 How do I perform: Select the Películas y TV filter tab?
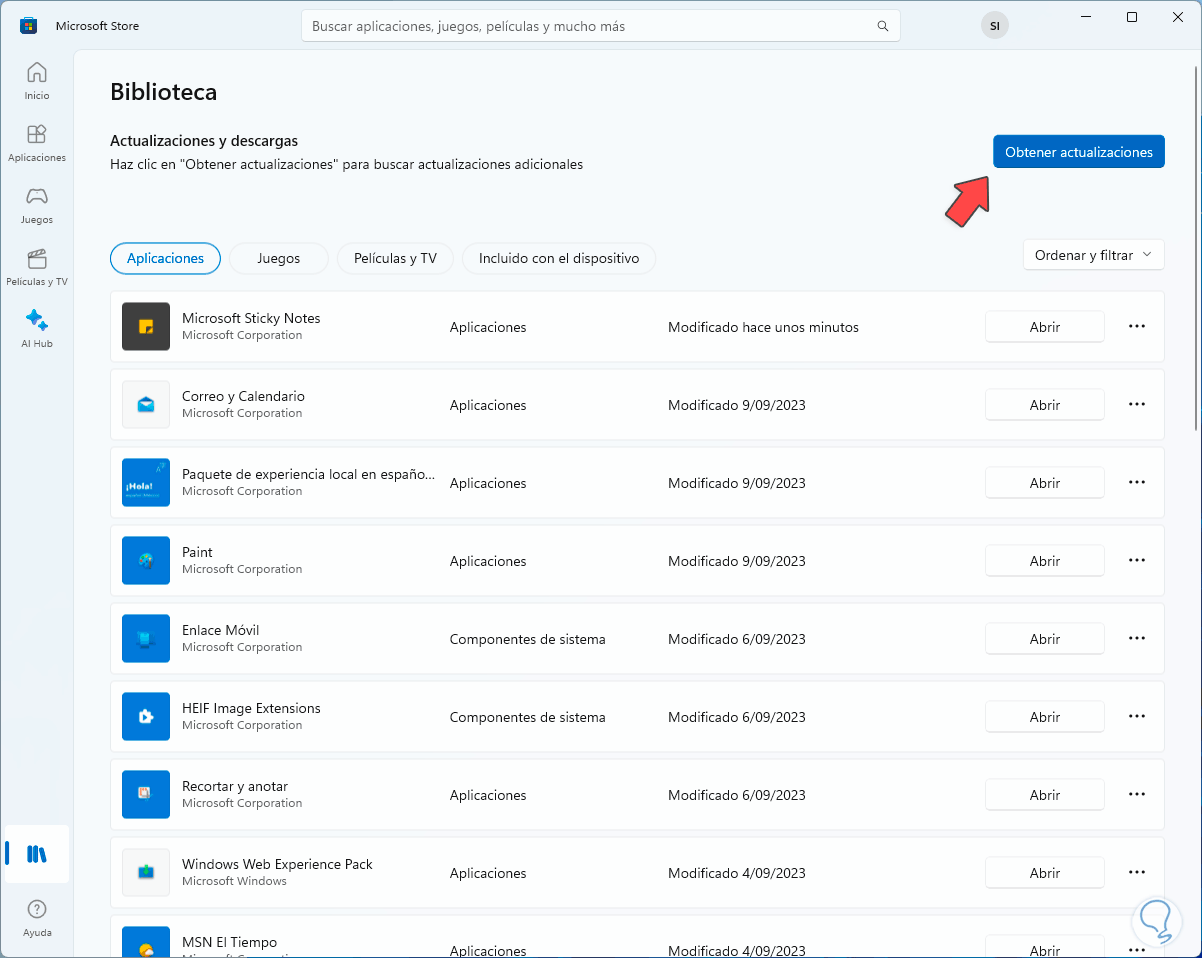click(395, 258)
